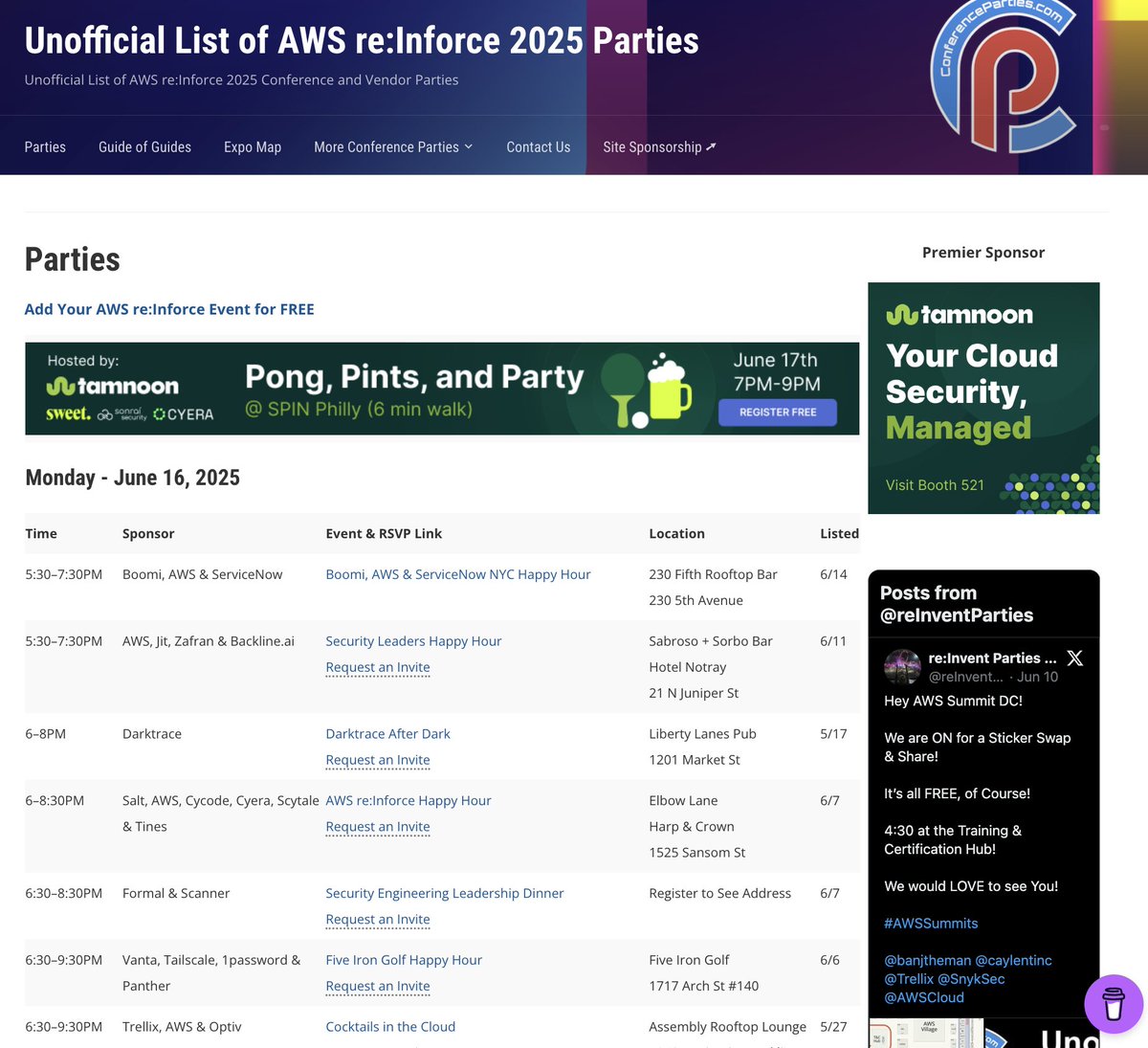The height and width of the screenshot is (1048, 1148).
Task: Open the Five Iron Golf Happy Hour link
Action: [404, 960]
